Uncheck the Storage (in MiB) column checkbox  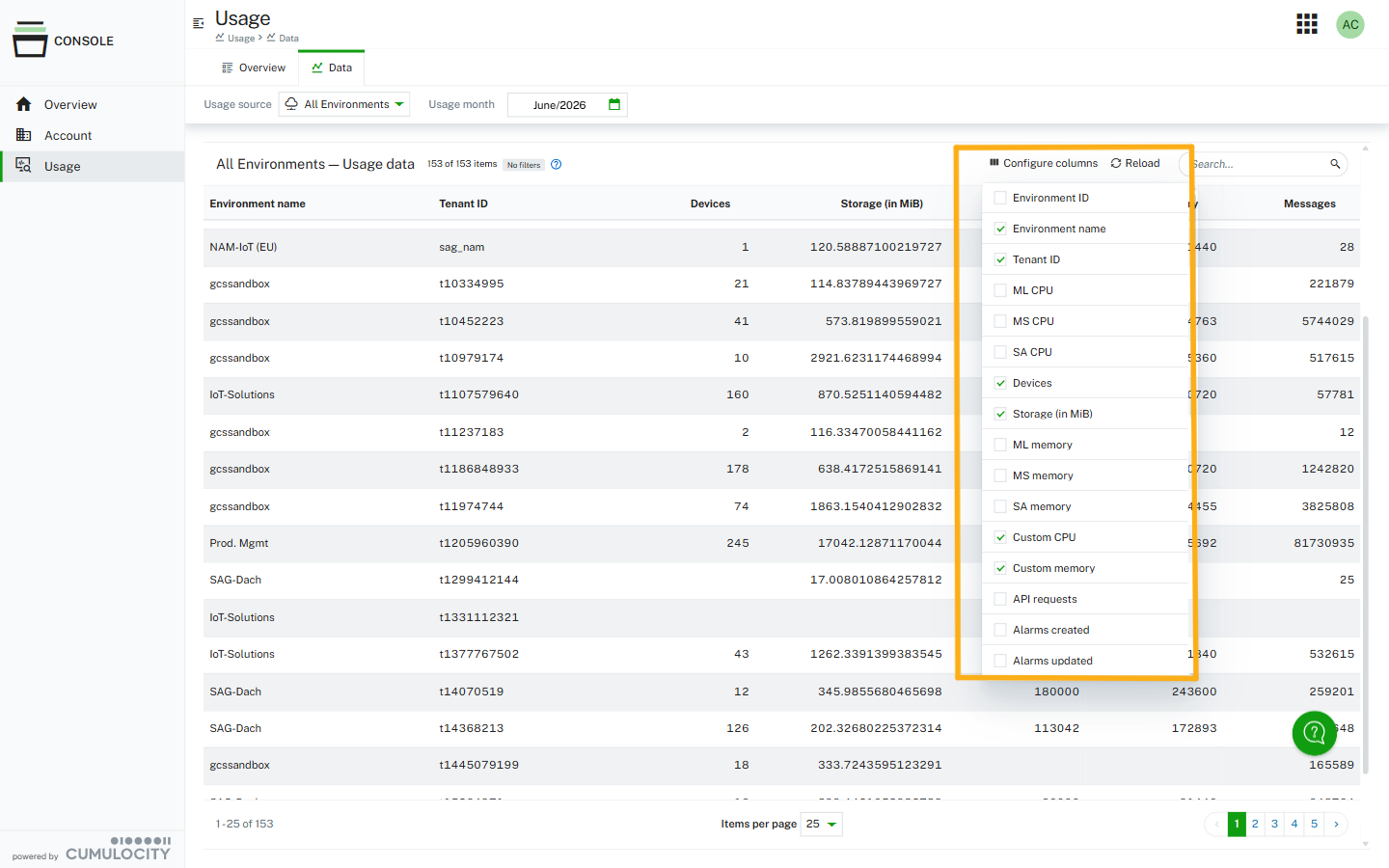pos(1000,414)
